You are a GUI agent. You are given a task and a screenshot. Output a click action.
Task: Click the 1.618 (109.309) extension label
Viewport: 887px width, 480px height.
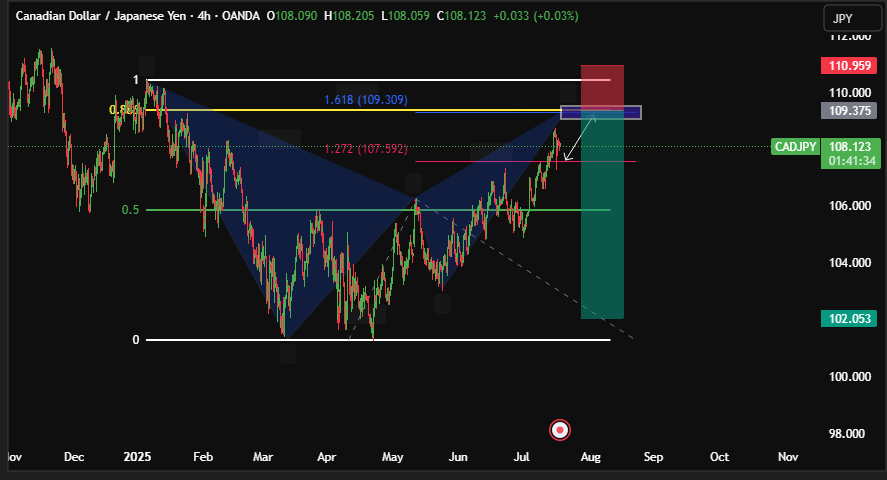pos(365,100)
